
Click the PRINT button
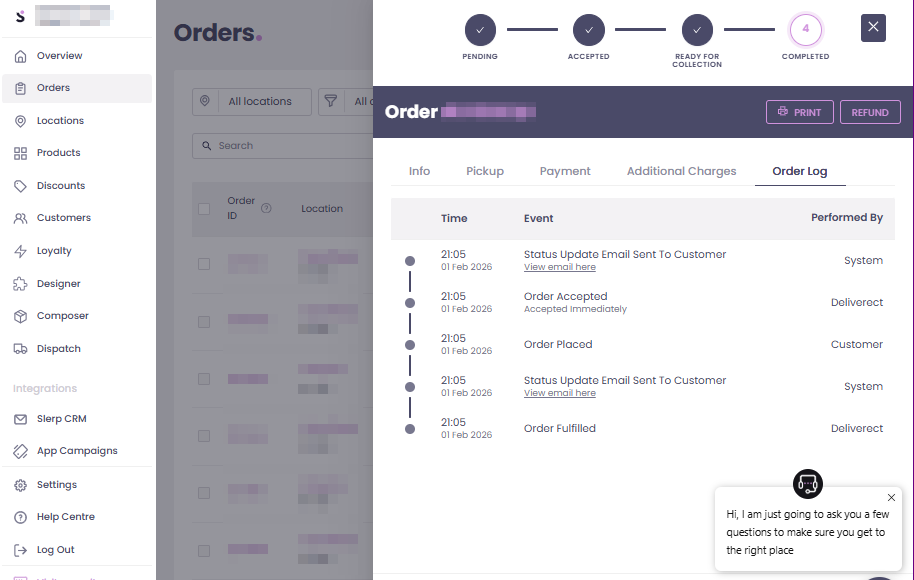pyautogui.click(x=799, y=112)
